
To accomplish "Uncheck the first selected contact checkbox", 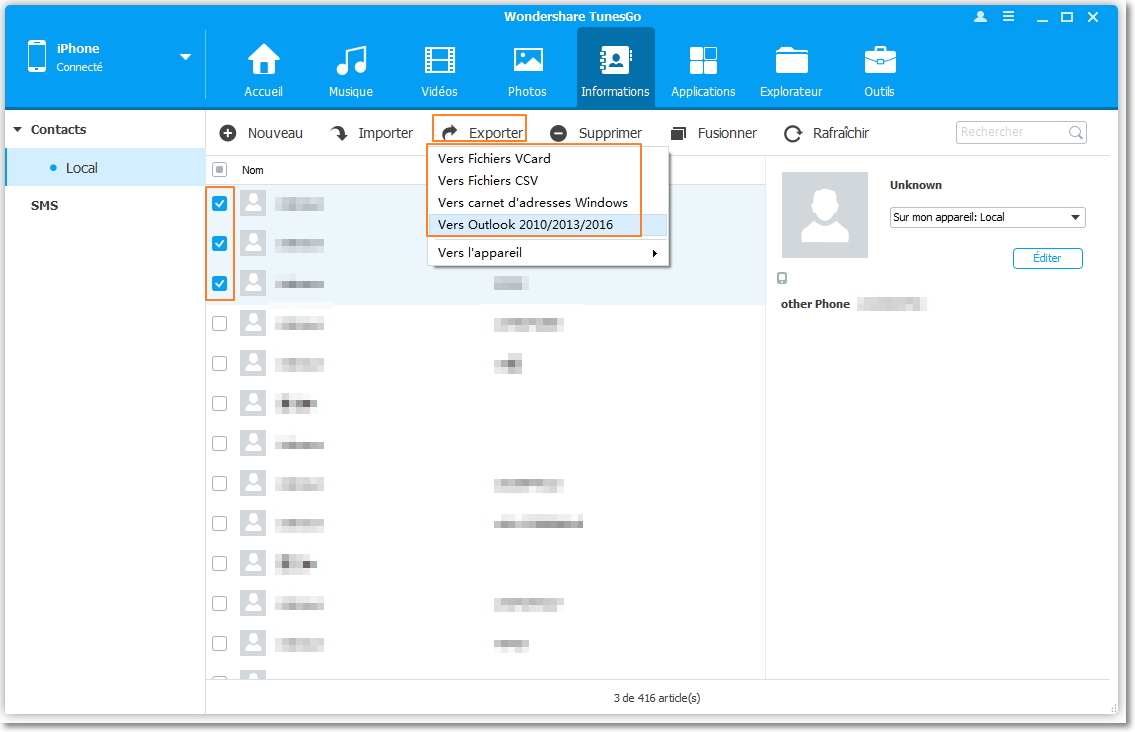I will point(219,203).
